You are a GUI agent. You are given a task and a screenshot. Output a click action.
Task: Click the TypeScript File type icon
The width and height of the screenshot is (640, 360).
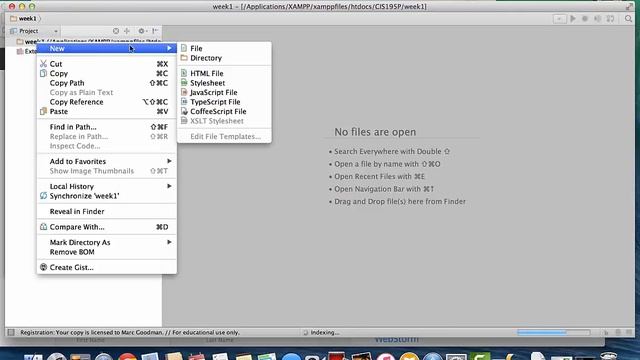tap(184, 102)
